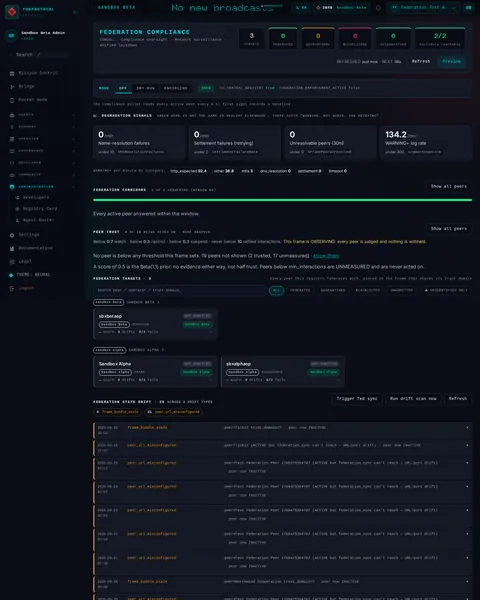Click the Community section icon
This screenshot has height=600, width=480.
[12, 175]
